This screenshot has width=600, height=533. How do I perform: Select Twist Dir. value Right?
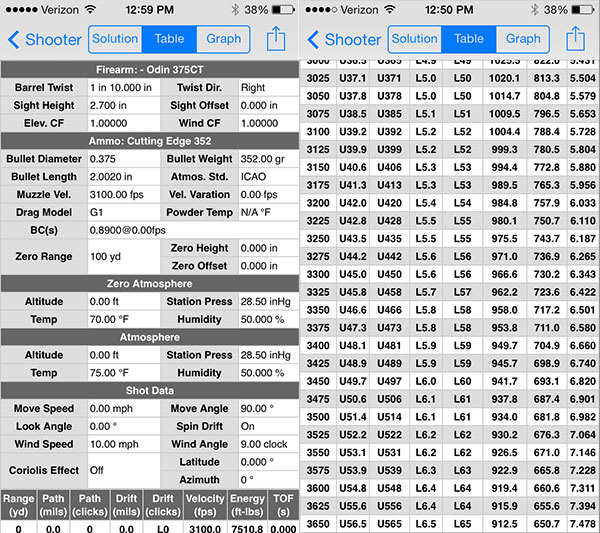(x=268, y=88)
